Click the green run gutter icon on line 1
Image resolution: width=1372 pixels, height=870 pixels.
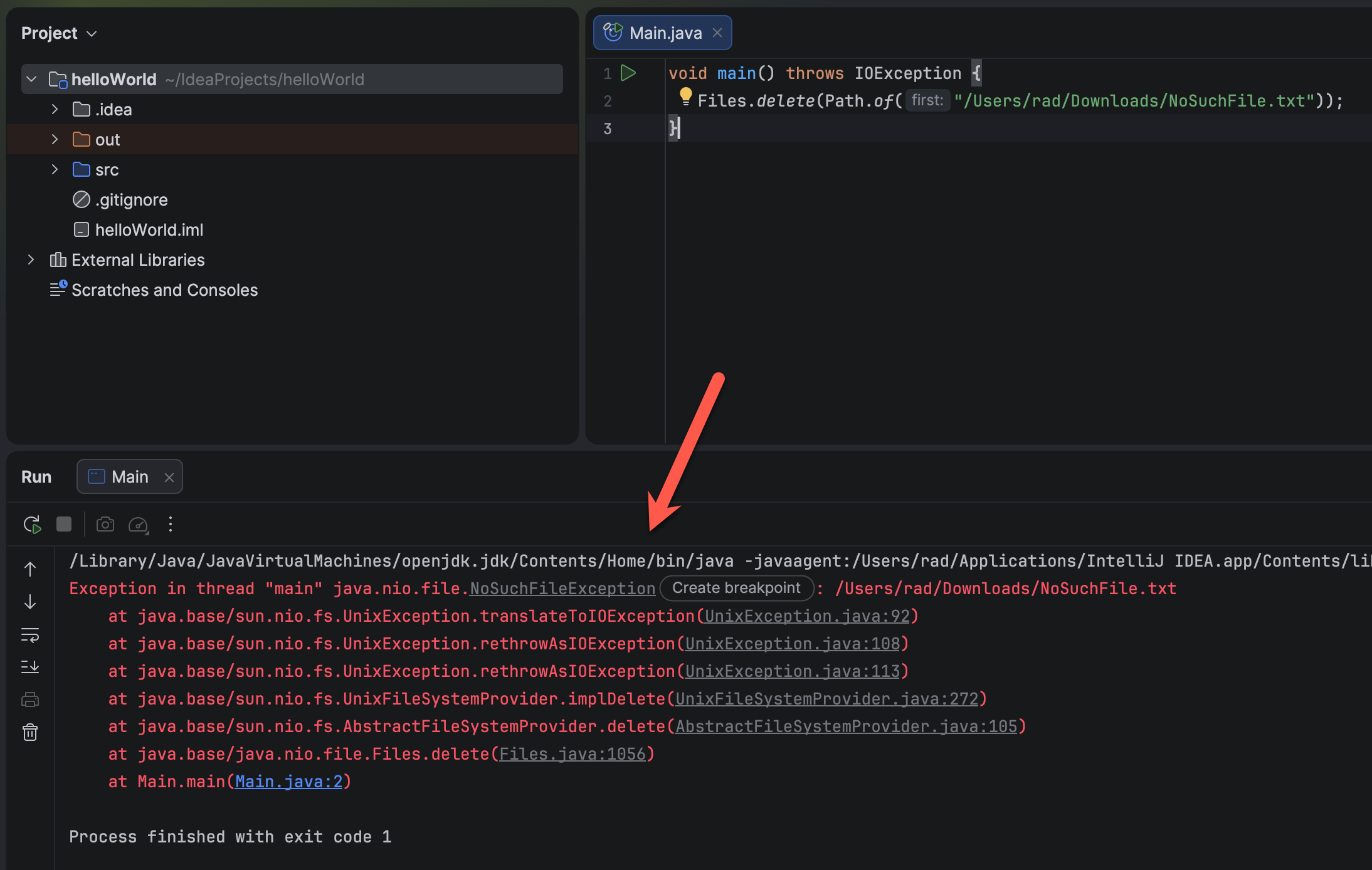pos(628,73)
